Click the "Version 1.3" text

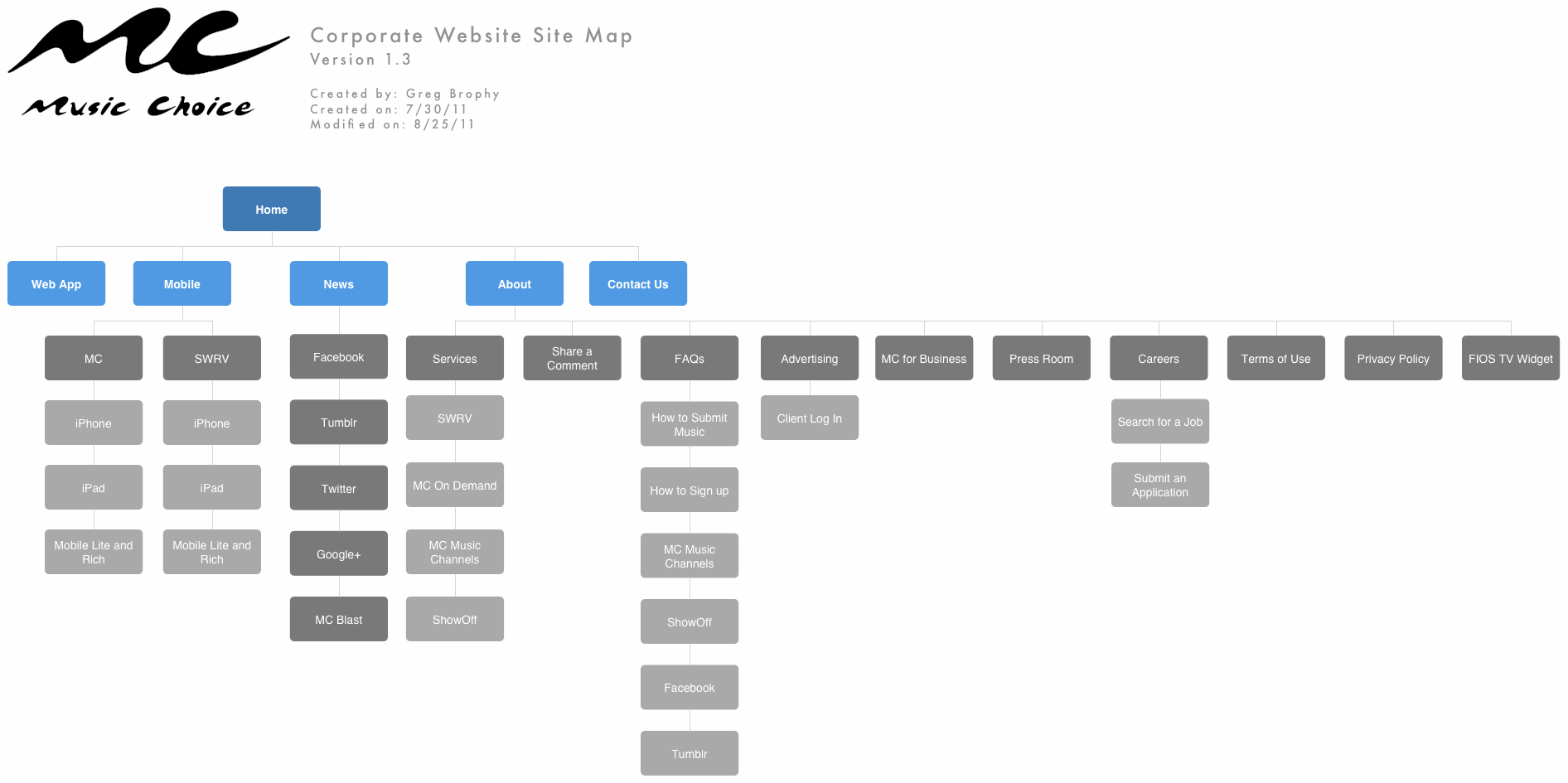[x=361, y=60]
